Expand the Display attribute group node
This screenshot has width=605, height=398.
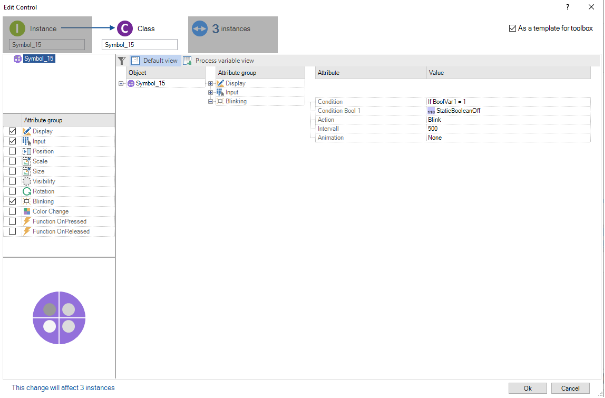point(210,83)
